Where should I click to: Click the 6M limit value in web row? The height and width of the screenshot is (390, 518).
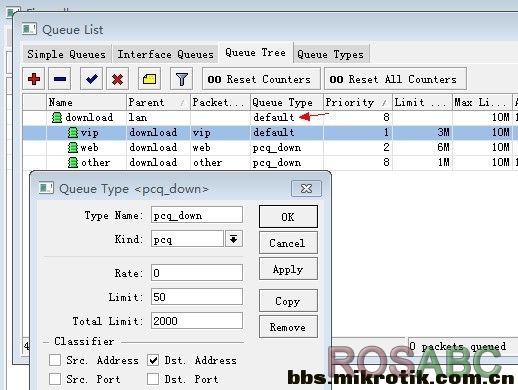443,147
